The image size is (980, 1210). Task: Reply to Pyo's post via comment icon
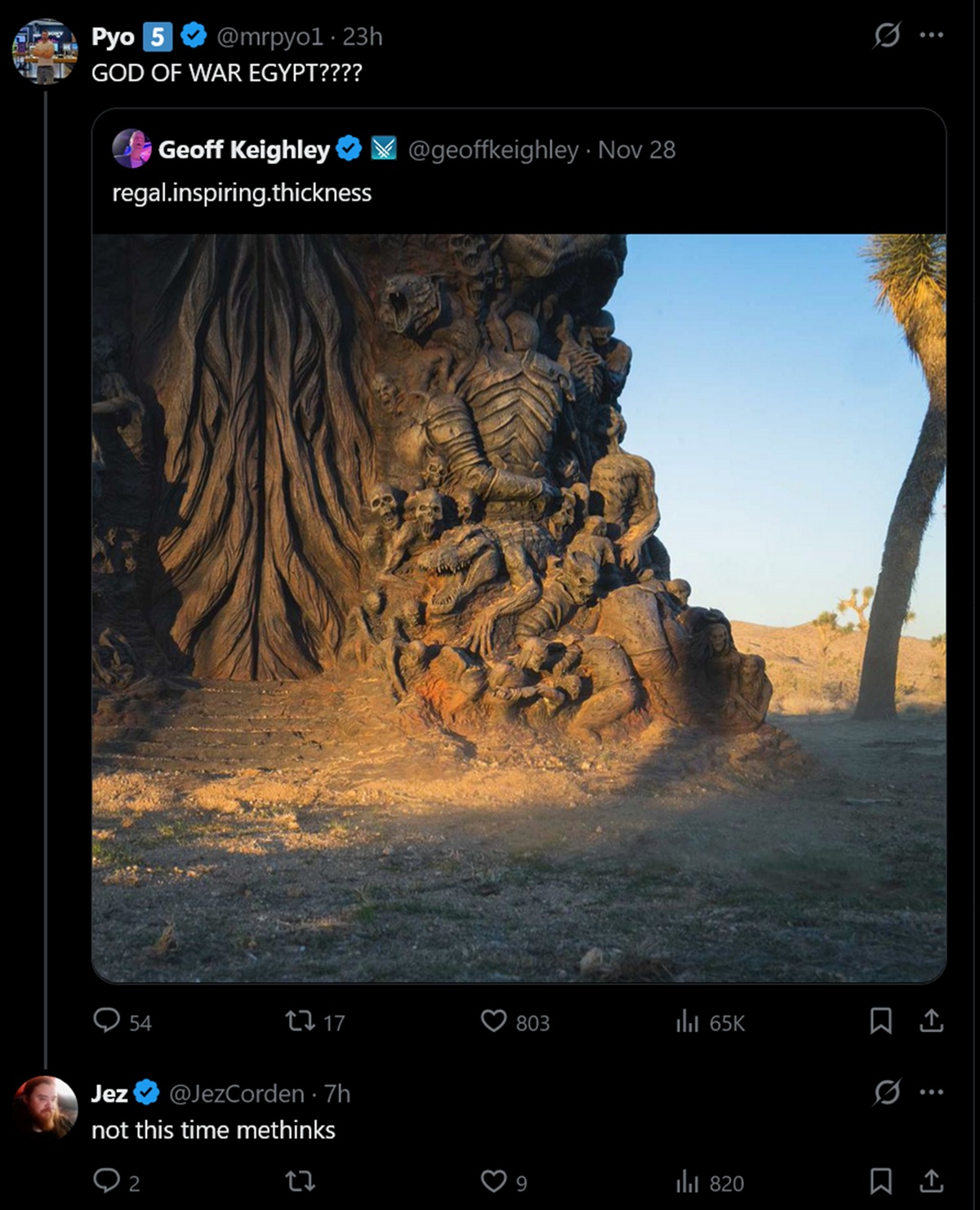pyautogui.click(x=107, y=1021)
